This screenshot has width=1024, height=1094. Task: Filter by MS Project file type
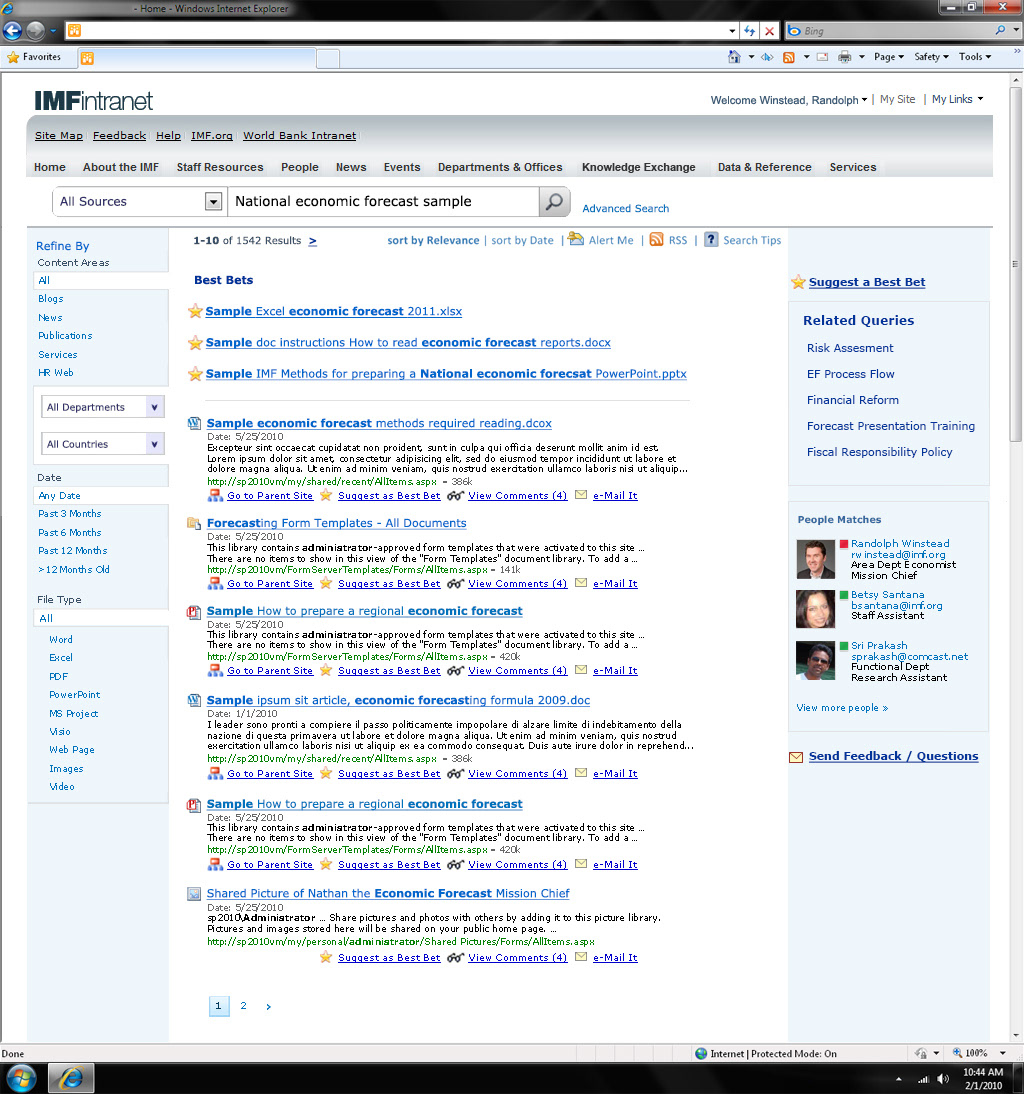tap(73, 713)
